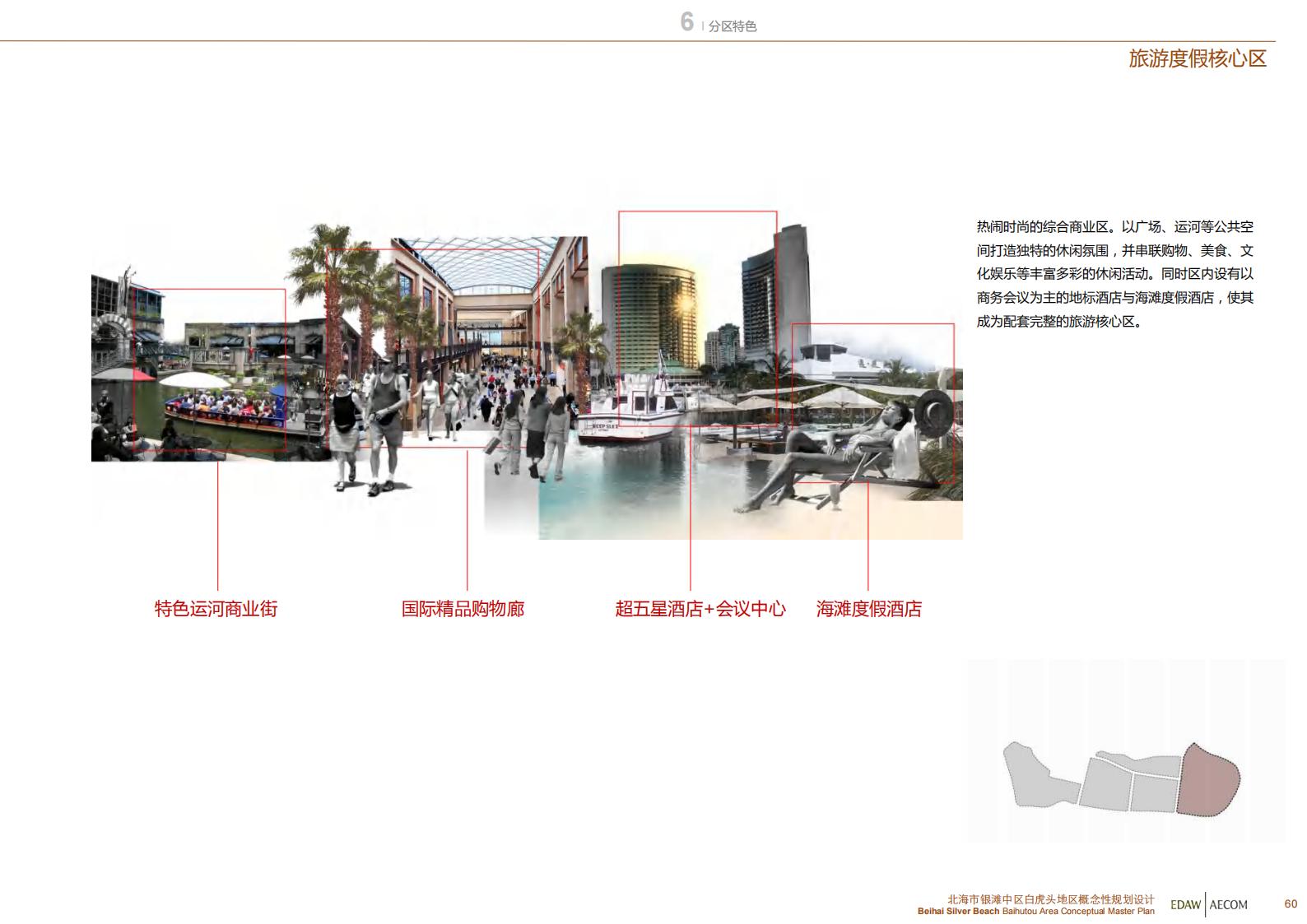Click the label 超五星酒店+会议中心
The height and width of the screenshot is (924, 1307).
tap(700, 609)
